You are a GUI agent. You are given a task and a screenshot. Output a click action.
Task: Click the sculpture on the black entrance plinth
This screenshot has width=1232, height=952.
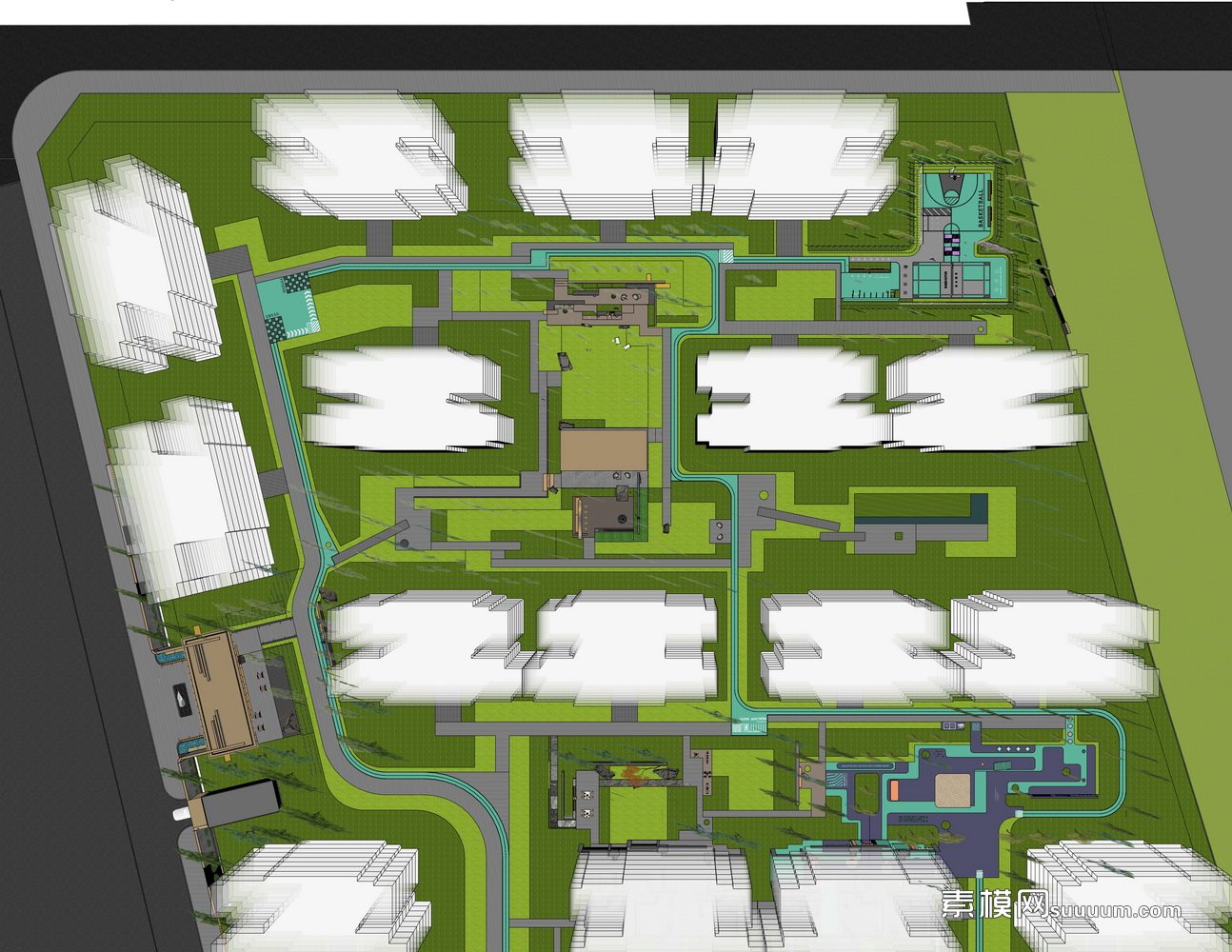point(182,697)
